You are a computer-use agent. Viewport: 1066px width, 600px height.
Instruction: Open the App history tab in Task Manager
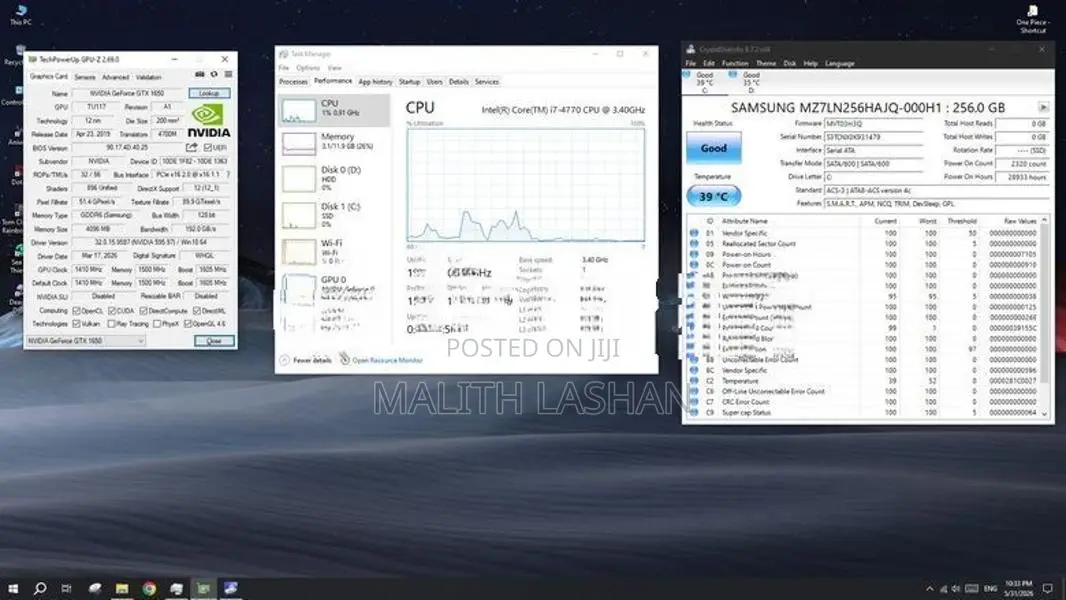[x=375, y=82]
